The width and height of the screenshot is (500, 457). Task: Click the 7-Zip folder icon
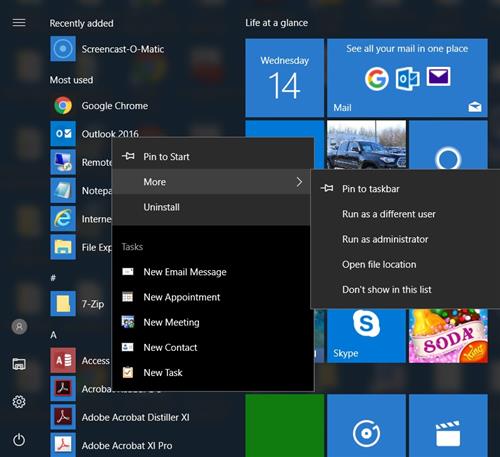[x=63, y=304]
